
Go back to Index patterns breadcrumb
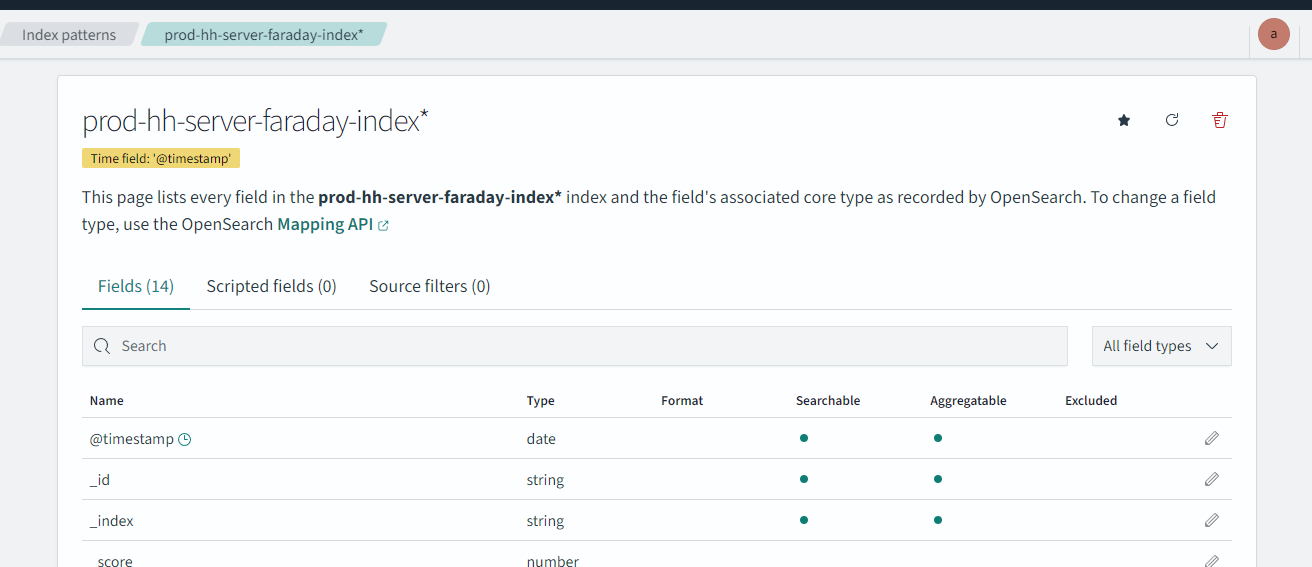(x=68, y=35)
